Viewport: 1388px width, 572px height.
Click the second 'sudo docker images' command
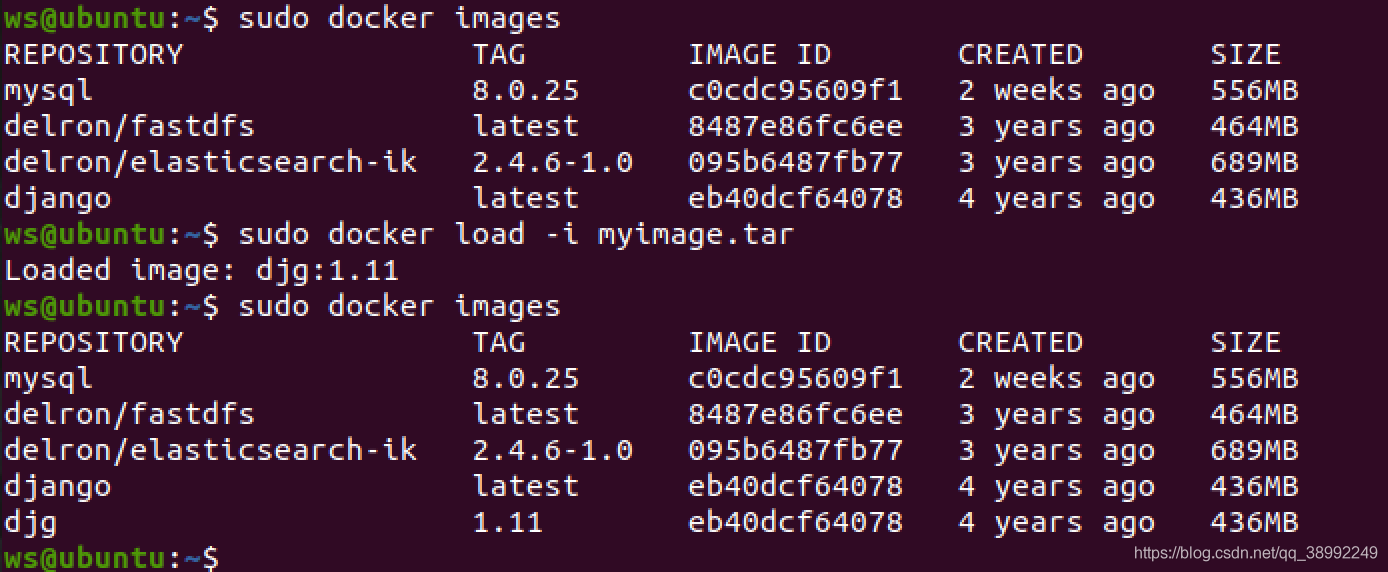[399, 306]
